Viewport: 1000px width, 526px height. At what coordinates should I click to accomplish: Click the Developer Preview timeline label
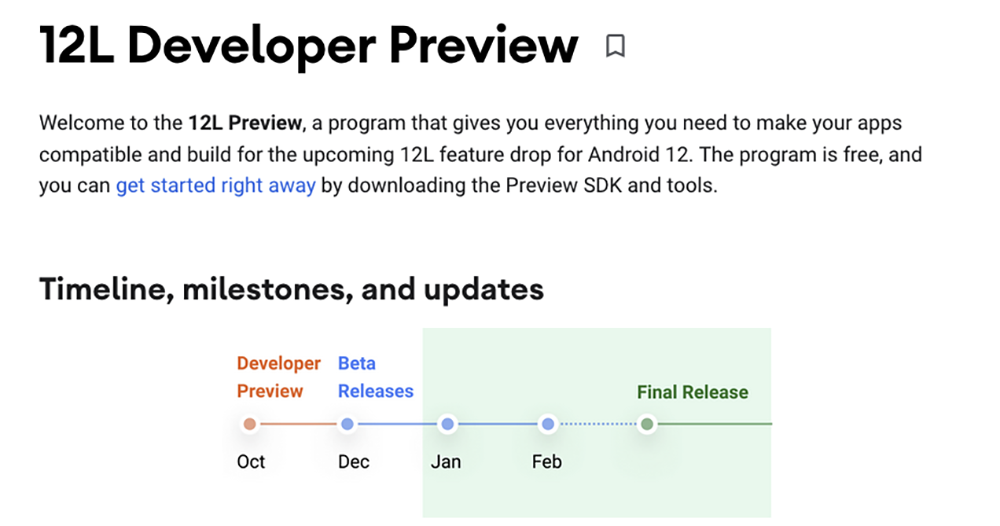pyautogui.click(x=279, y=377)
